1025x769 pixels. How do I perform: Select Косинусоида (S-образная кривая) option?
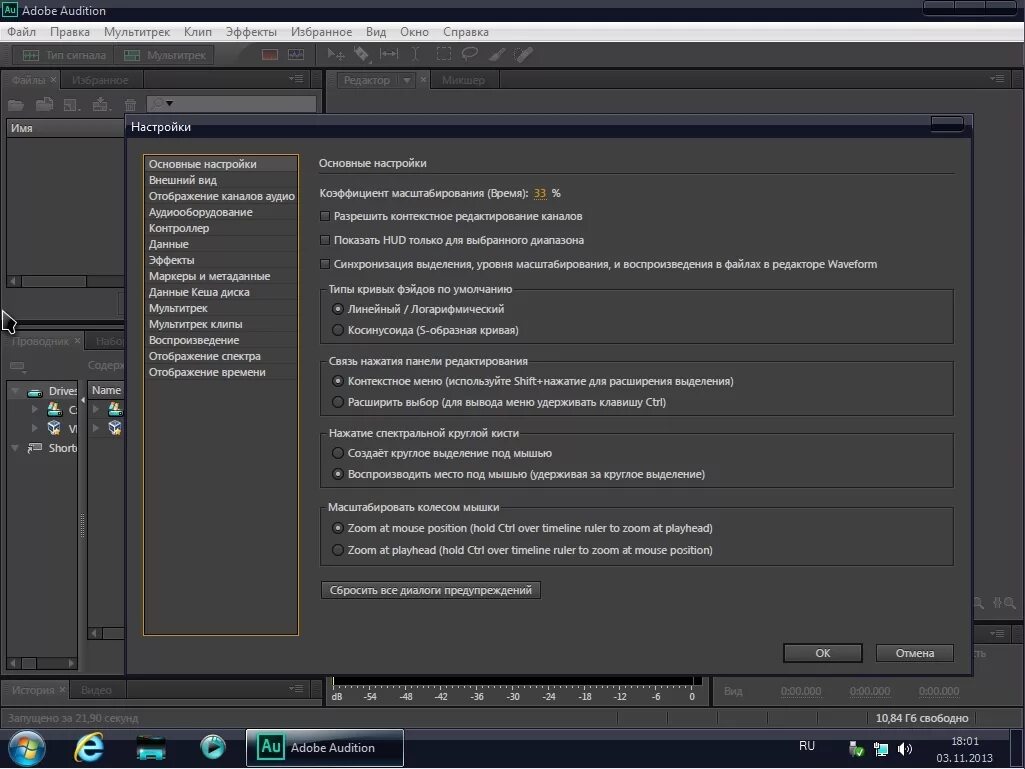(x=337, y=330)
